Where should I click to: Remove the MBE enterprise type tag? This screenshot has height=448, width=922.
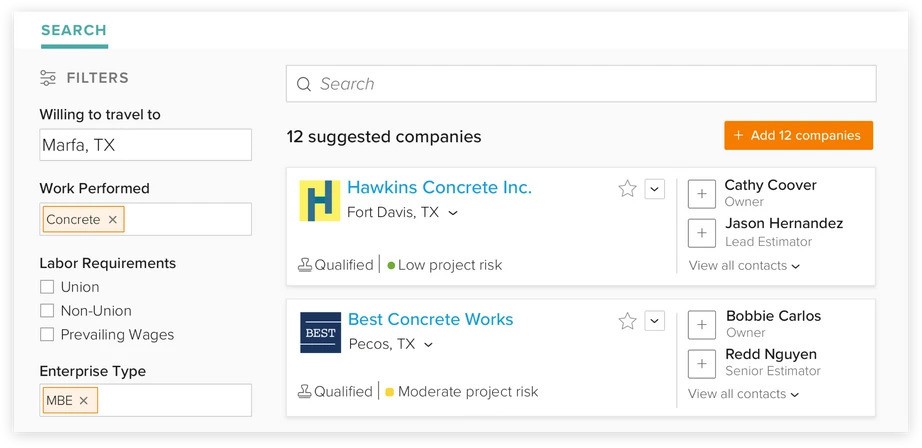pos(84,401)
